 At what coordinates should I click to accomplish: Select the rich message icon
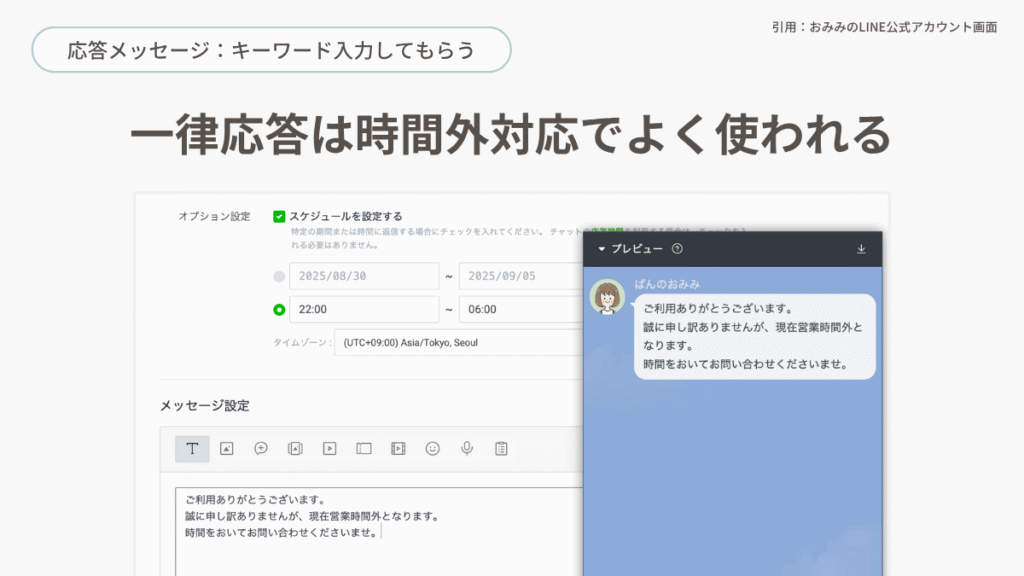[x=295, y=449]
